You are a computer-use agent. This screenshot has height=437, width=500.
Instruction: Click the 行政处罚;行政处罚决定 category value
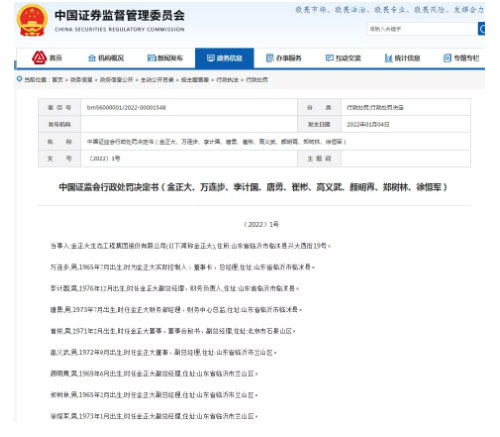click(375, 107)
